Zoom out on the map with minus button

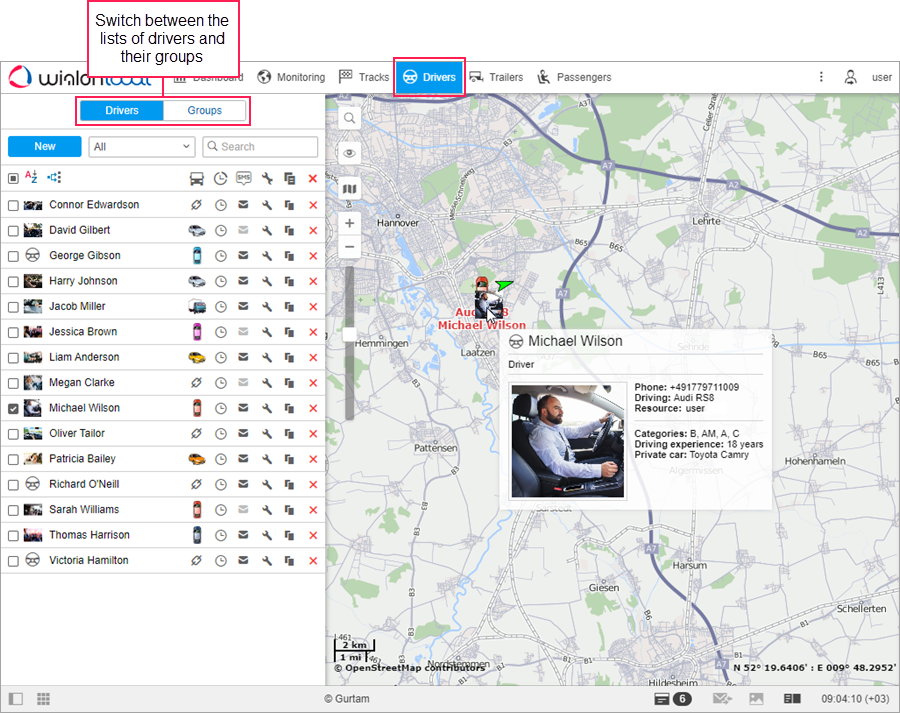(x=349, y=247)
